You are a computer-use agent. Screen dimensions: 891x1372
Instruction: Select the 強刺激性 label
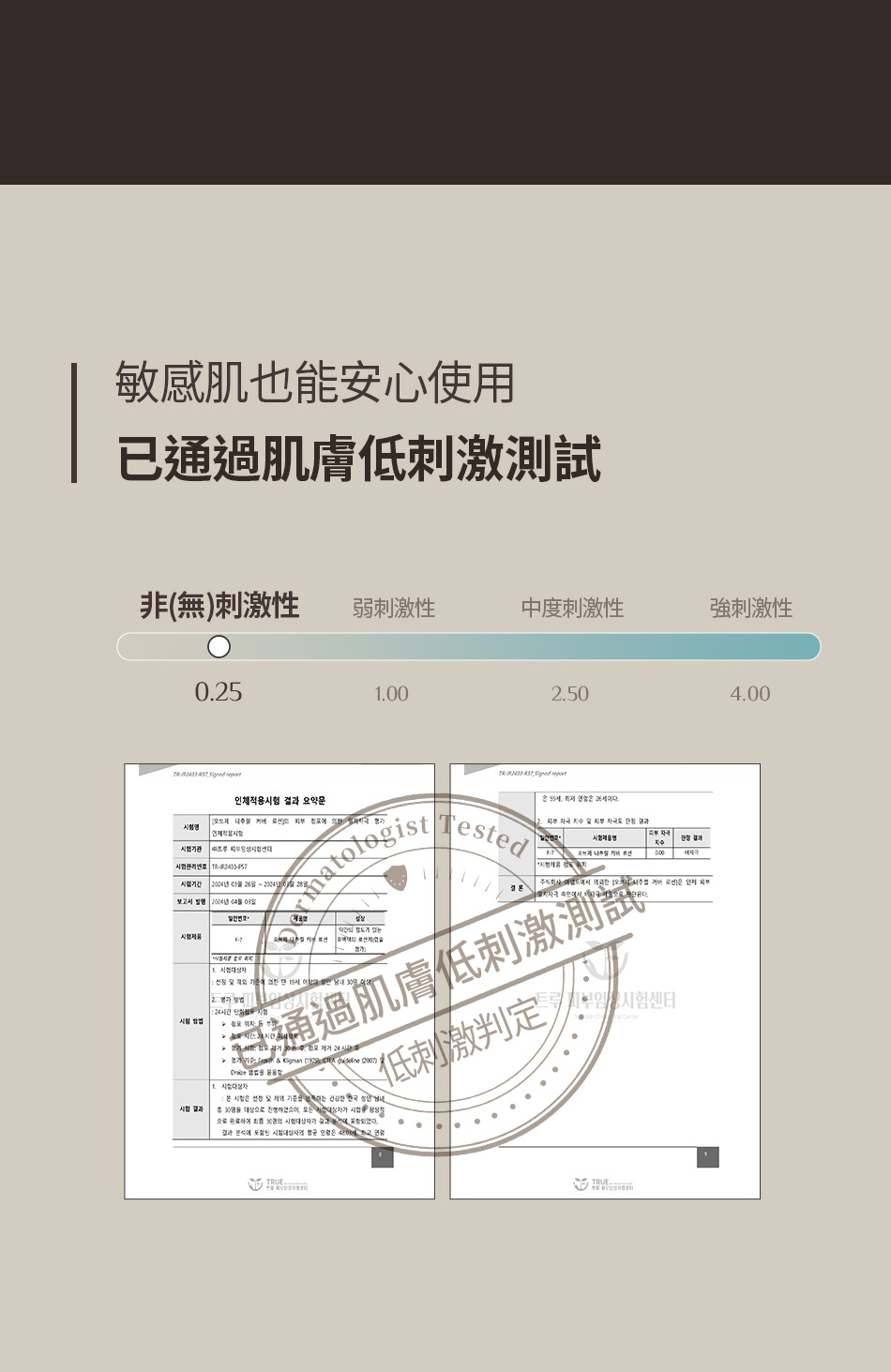coord(750,608)
